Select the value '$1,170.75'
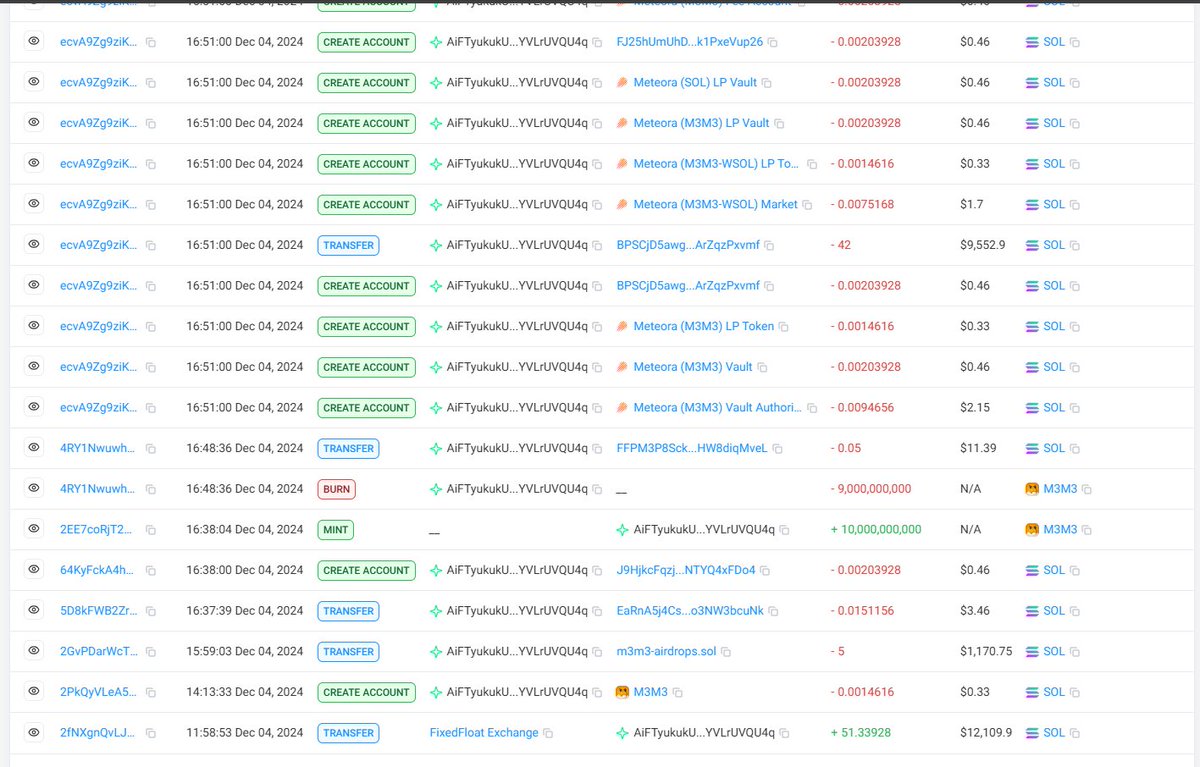This screenshot has height=767, width=1200. 986,651
